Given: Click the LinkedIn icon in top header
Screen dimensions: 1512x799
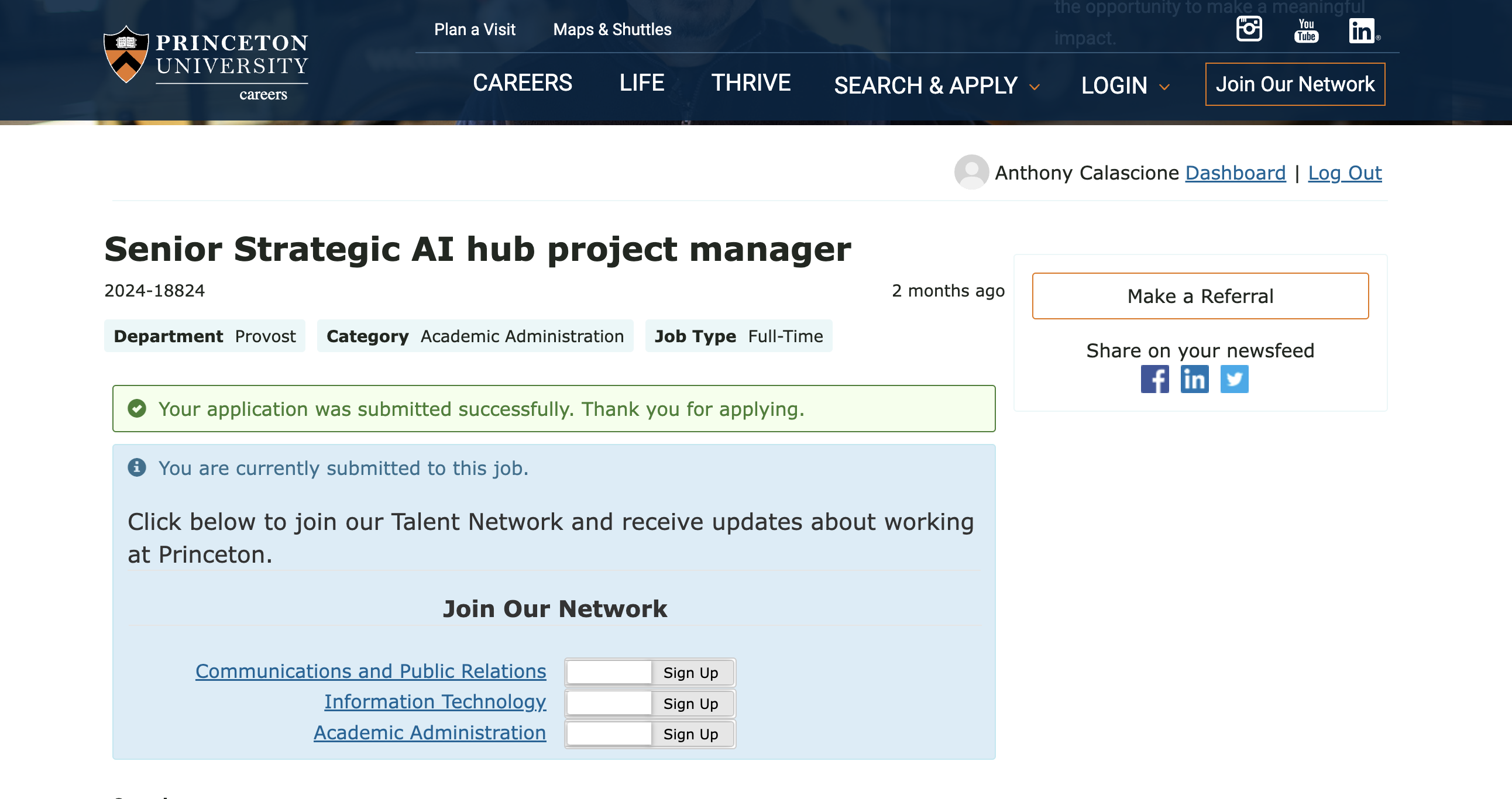Looking at the screenshot, I should pyautogui.click(x=1362, y=30).
